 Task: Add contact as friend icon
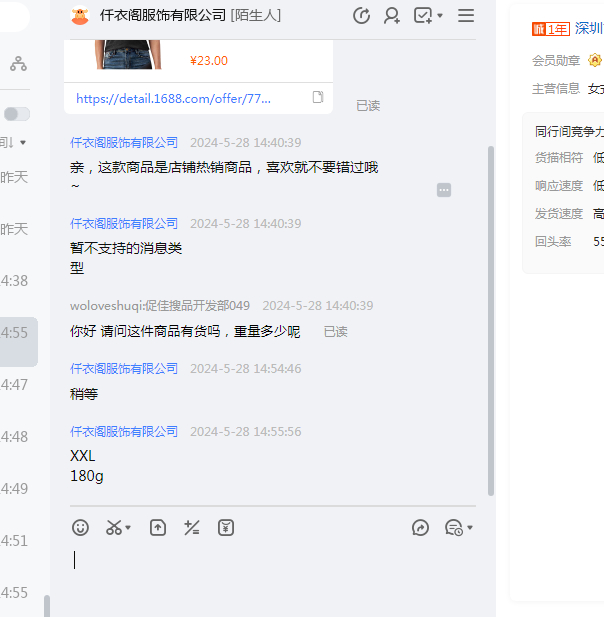392,16
